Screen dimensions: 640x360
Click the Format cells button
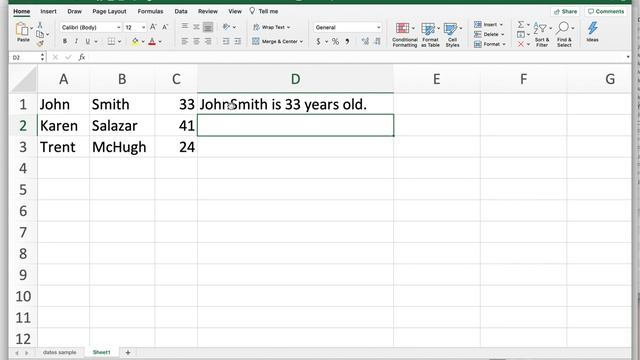[489, 44]
